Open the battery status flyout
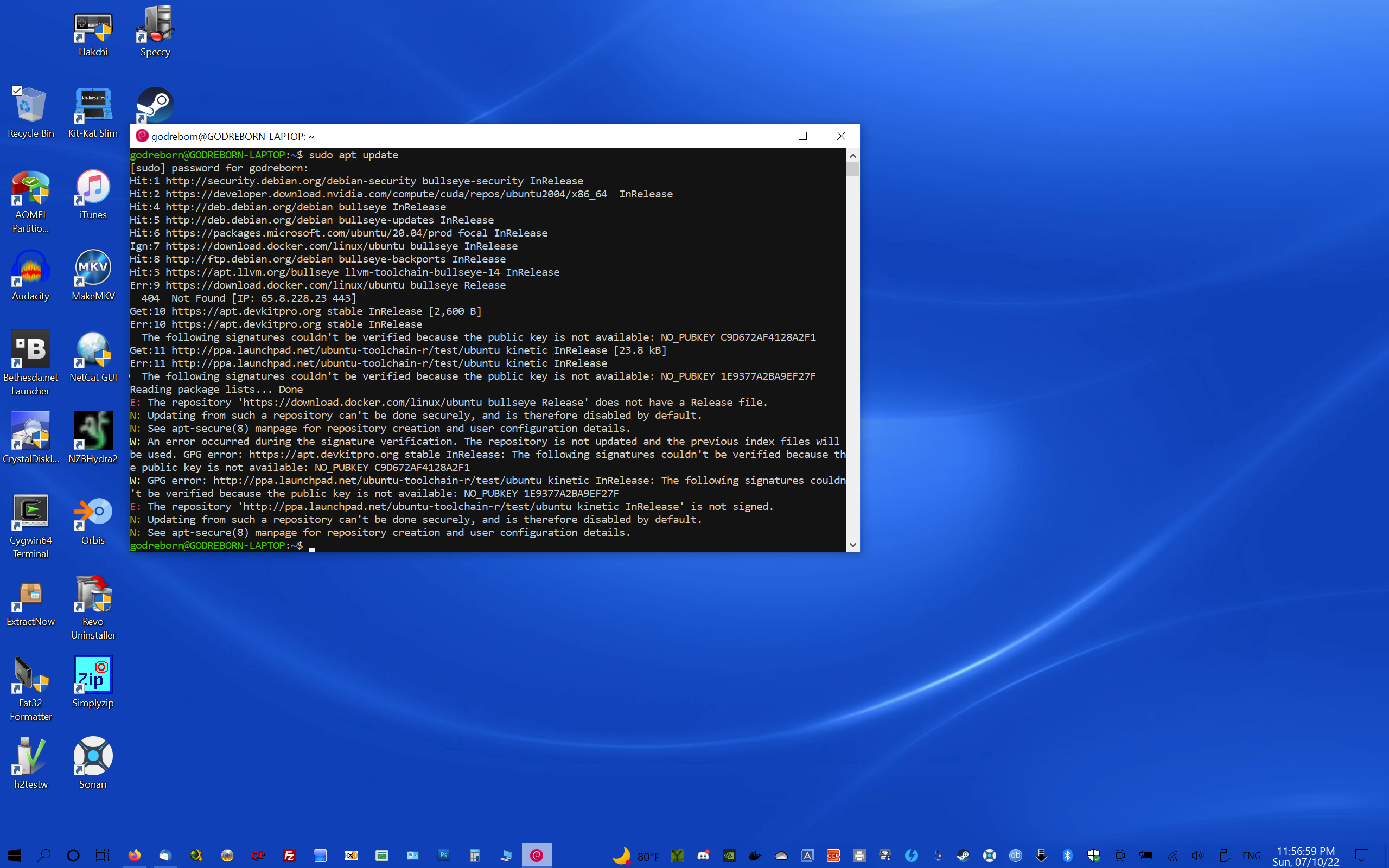 click(x=1145, y=856)
